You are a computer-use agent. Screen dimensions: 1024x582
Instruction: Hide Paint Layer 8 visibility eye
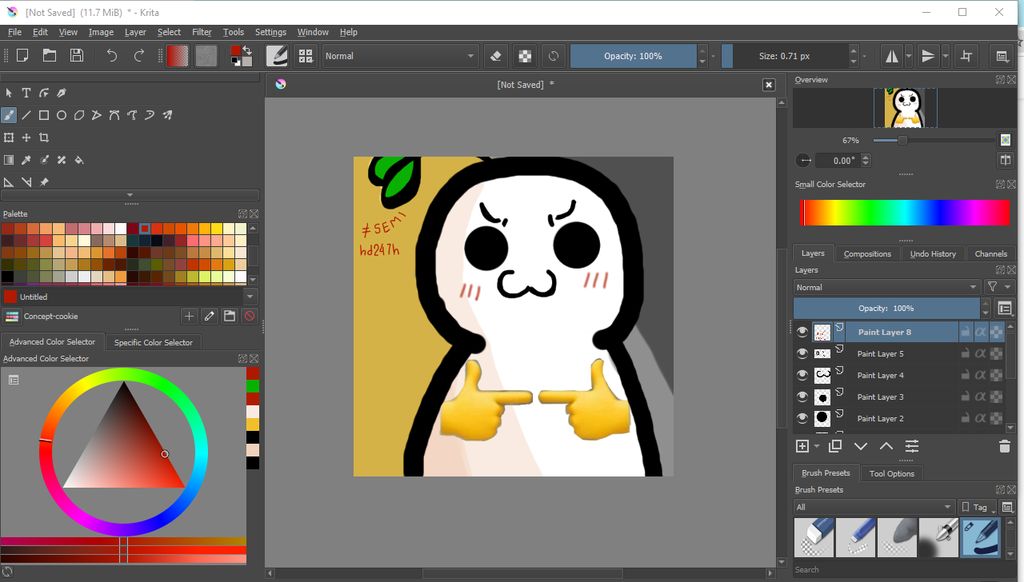click(x=802, y=332)
